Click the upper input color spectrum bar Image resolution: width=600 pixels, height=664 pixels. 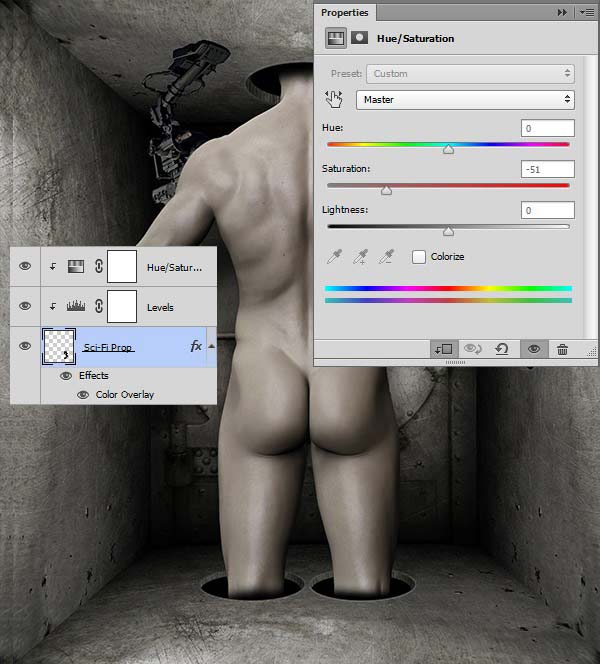click(x=448, y=289)
